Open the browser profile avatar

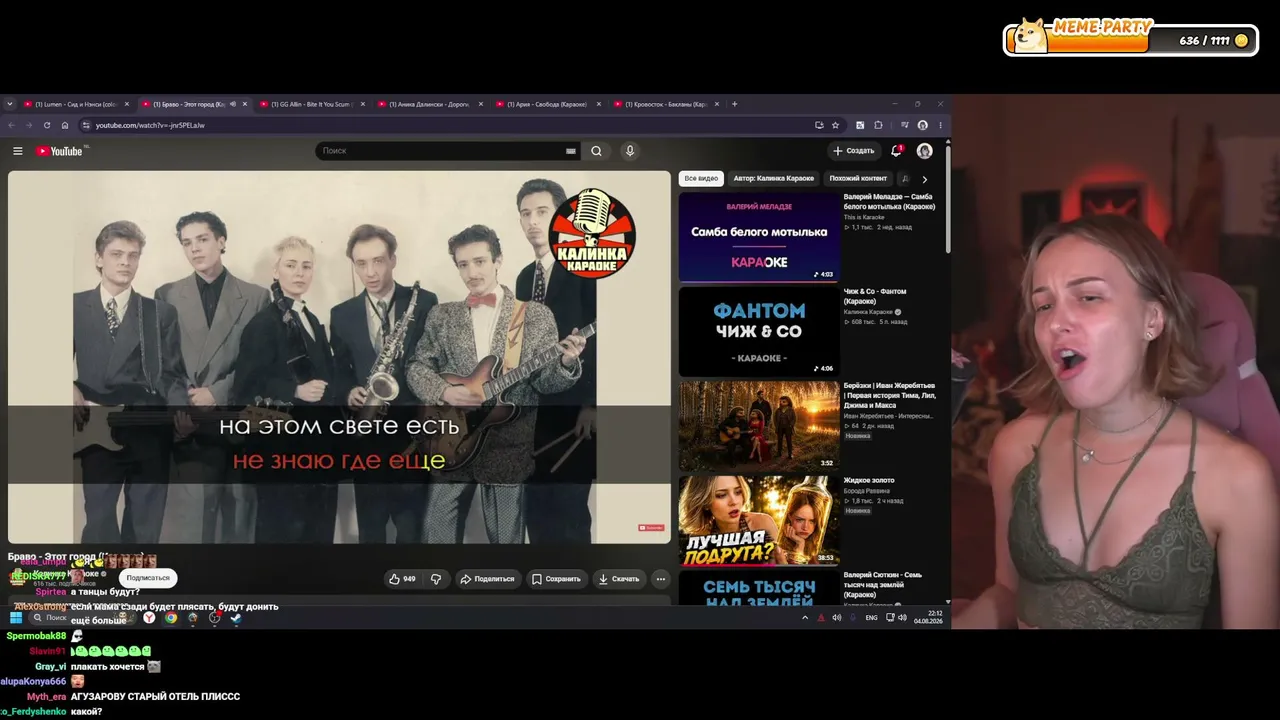tap(922, 125)
